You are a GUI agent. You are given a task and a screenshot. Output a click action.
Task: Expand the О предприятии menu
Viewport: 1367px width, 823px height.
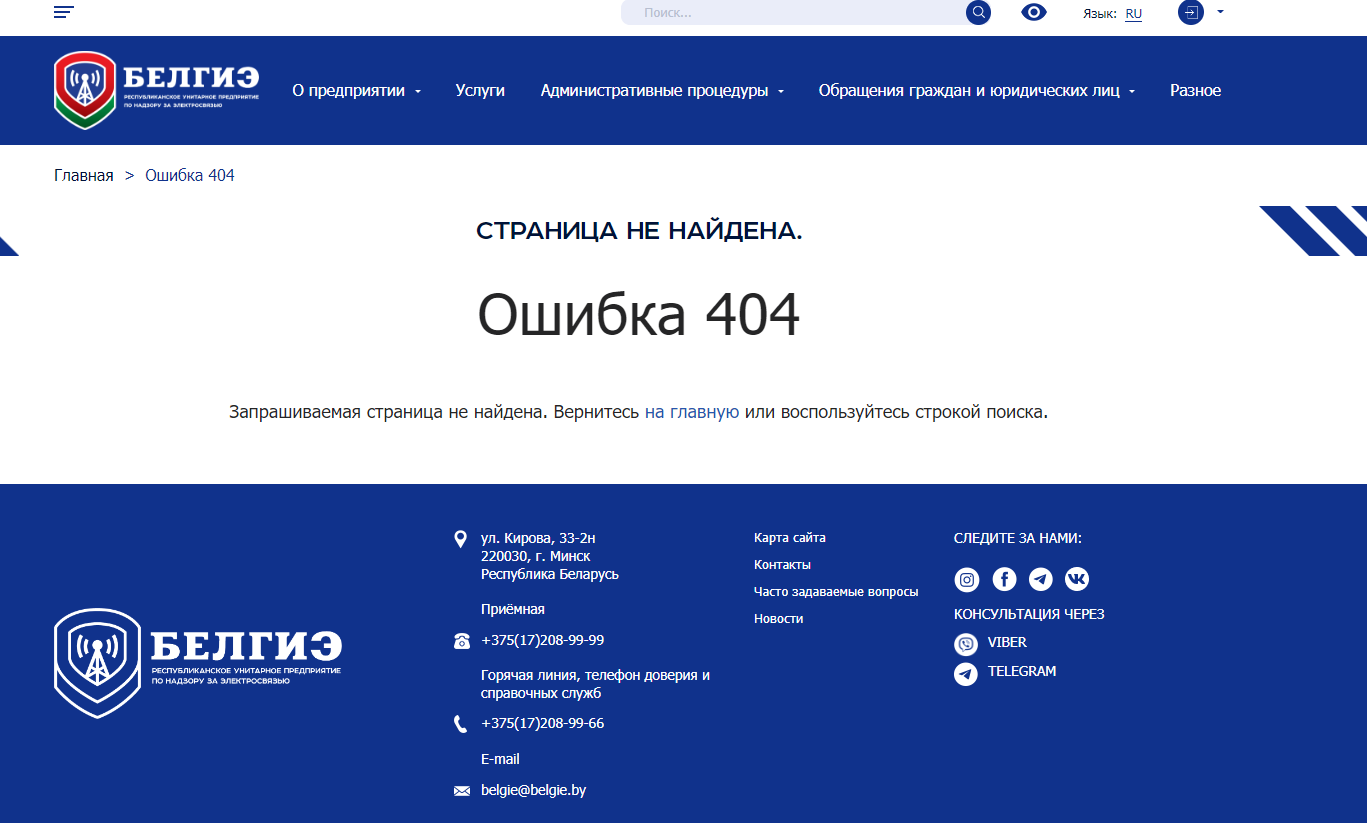point(356,90)
